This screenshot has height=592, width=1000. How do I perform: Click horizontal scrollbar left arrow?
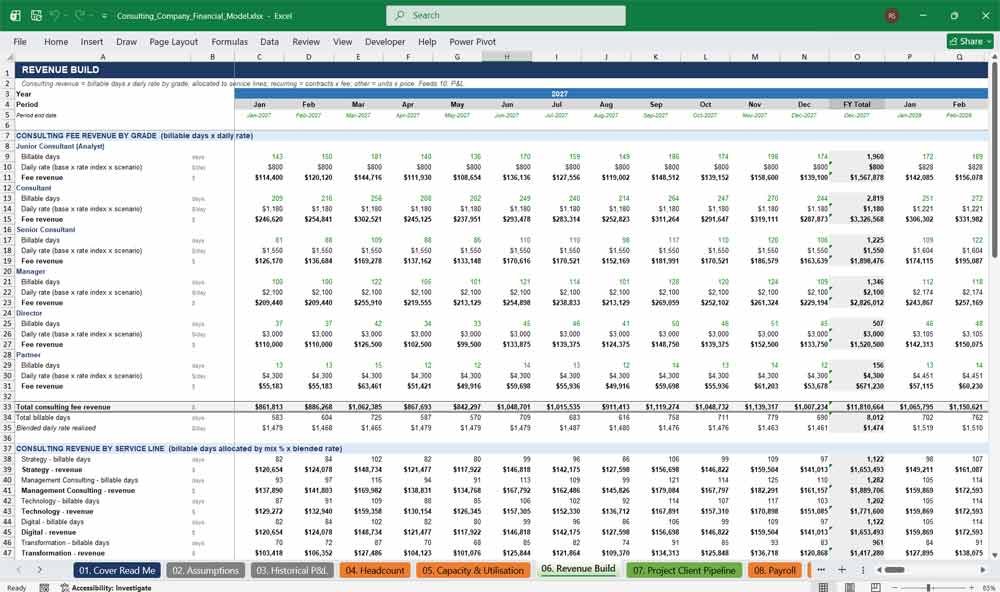click(x=879, y=570)
